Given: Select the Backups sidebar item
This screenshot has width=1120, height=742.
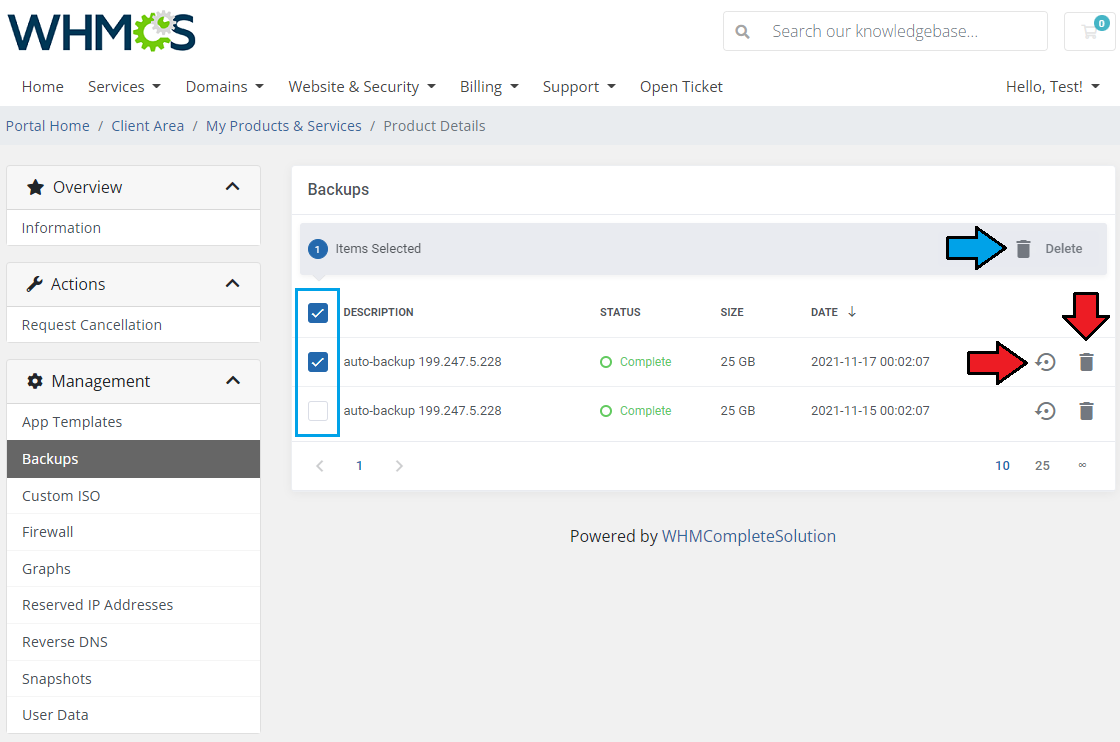Looking at the screenshot, I should (134, 459).
